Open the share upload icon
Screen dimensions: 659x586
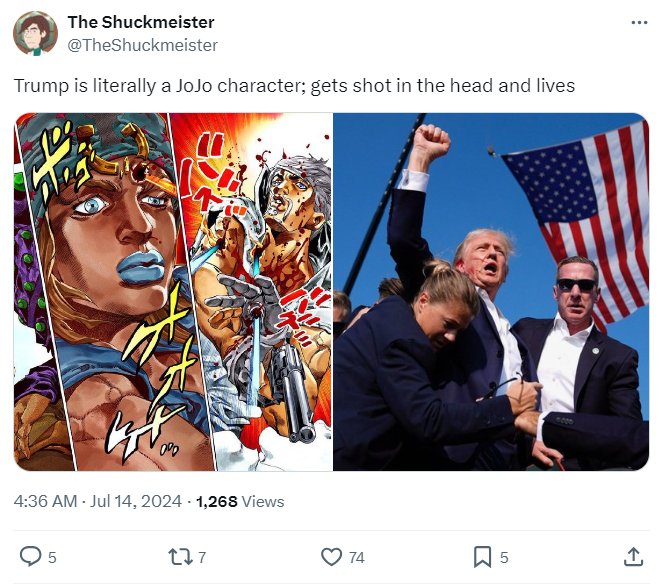pyautogui.click(x=633, y=557)
